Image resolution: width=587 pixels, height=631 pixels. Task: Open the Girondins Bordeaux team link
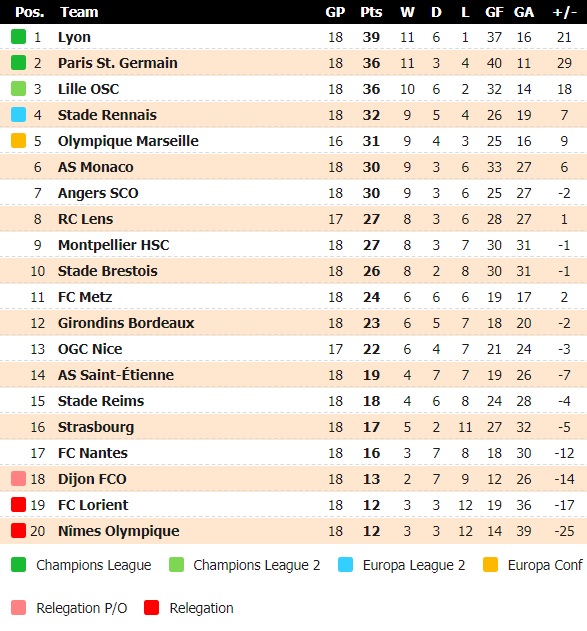pyautogui.click(x=126, y=323)
